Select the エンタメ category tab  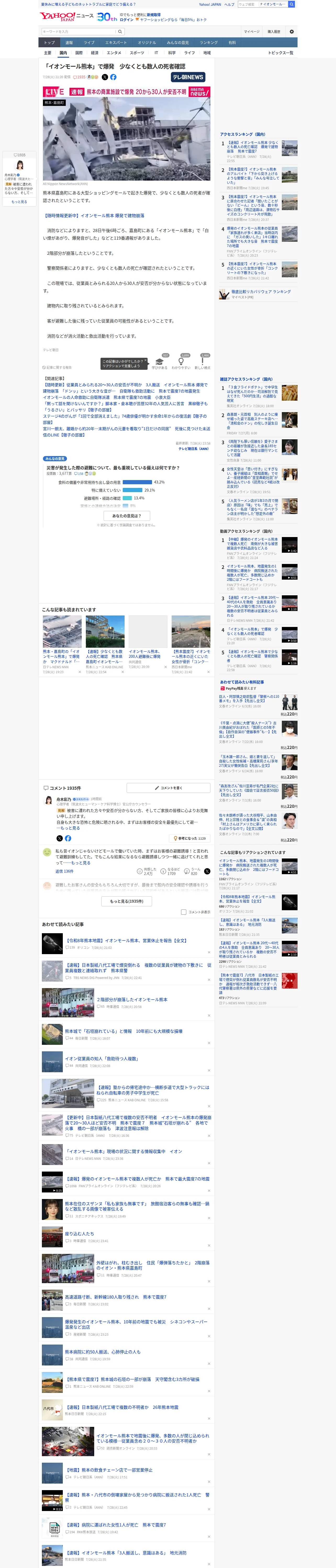pyautogui.click(x=114, y=53)
